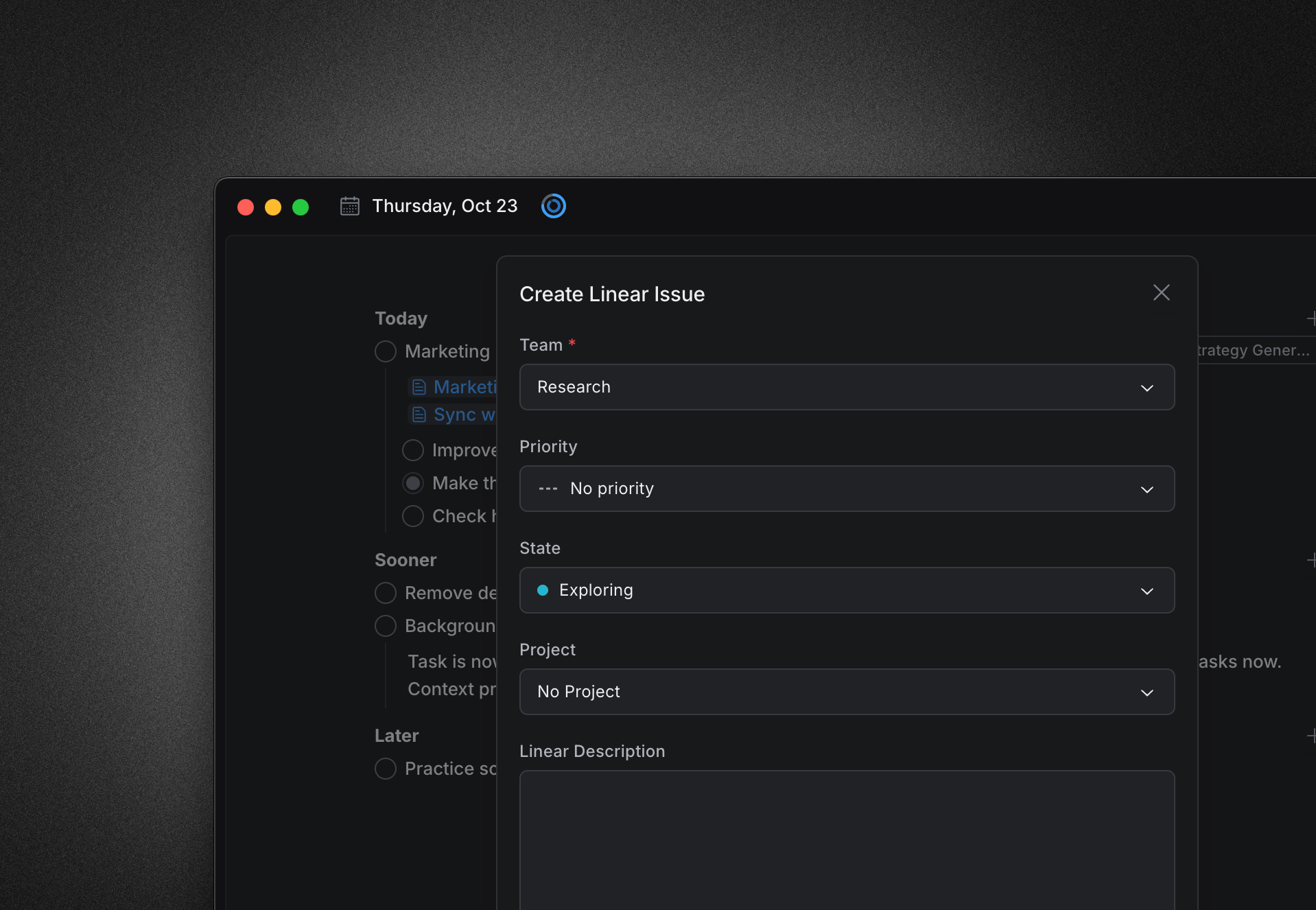
Task: Click the plus icon beside Later section
Action: coord(1311,736)
